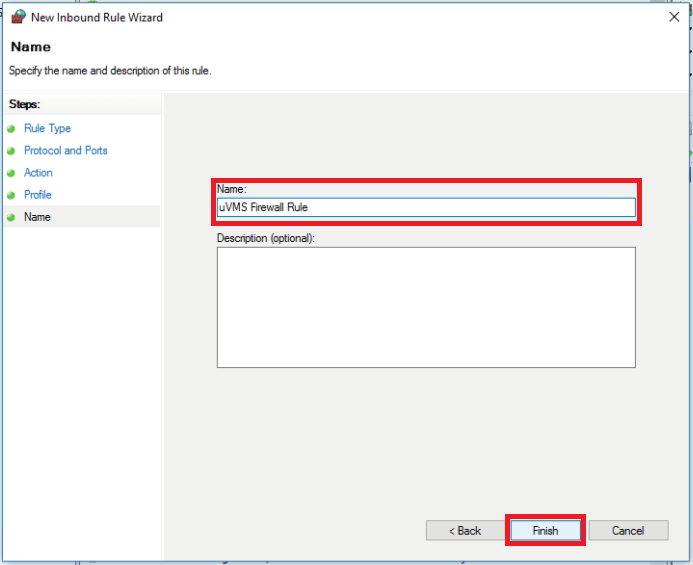Click the 'Name:' field label
Image resolution: width=693 pixels, height=565 pixels.
click(231, 189)
